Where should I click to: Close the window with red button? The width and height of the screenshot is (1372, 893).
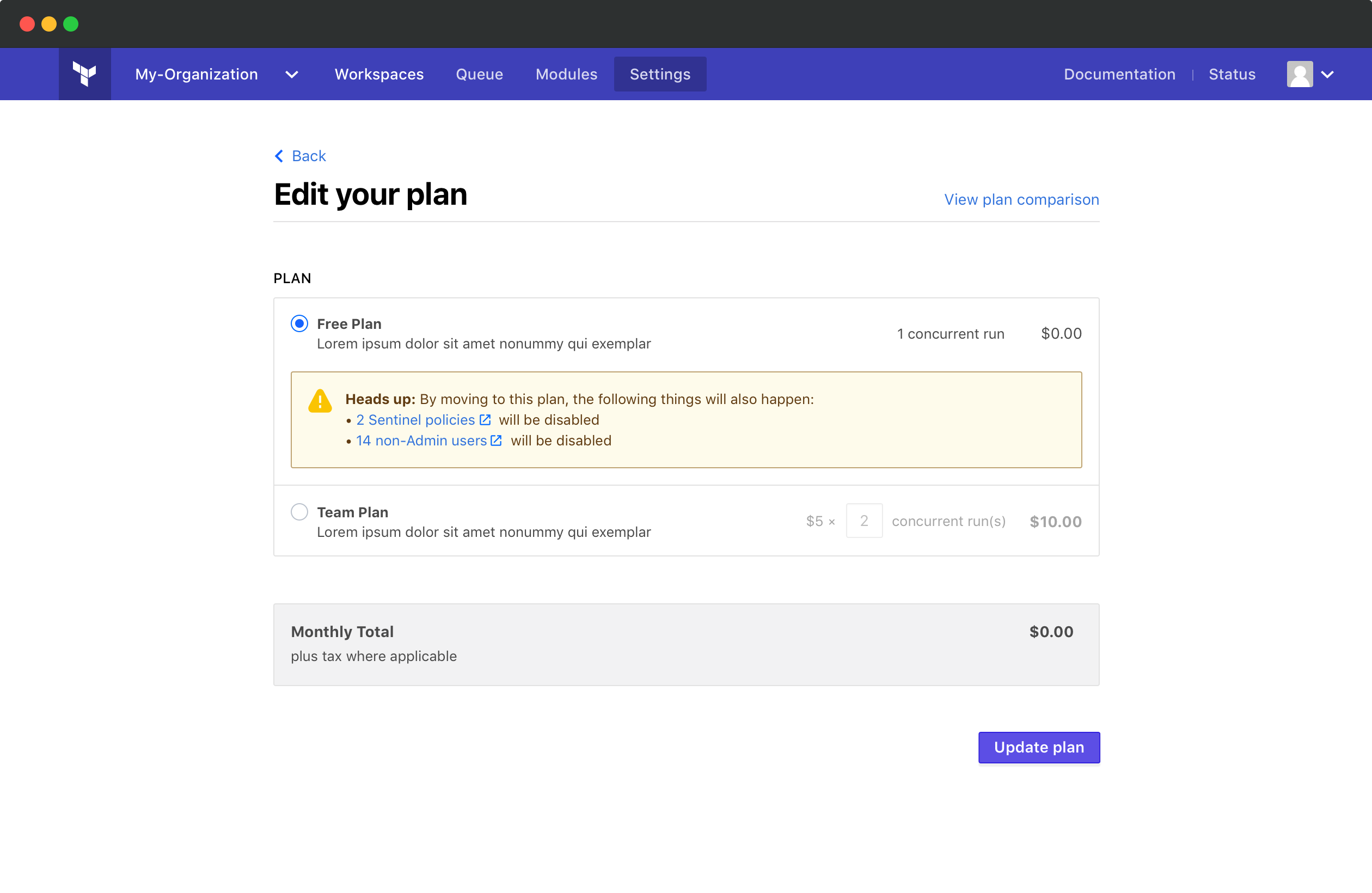(x=27, y=23)
